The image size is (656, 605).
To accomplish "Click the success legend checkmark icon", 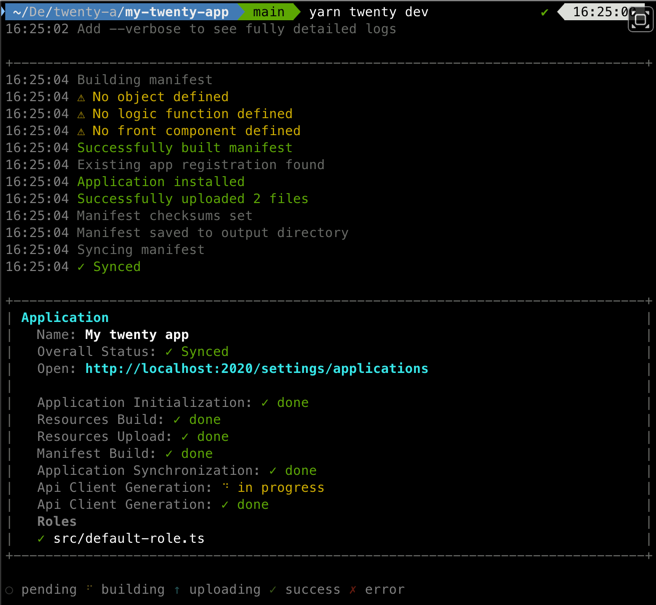I will pos(273,590).
